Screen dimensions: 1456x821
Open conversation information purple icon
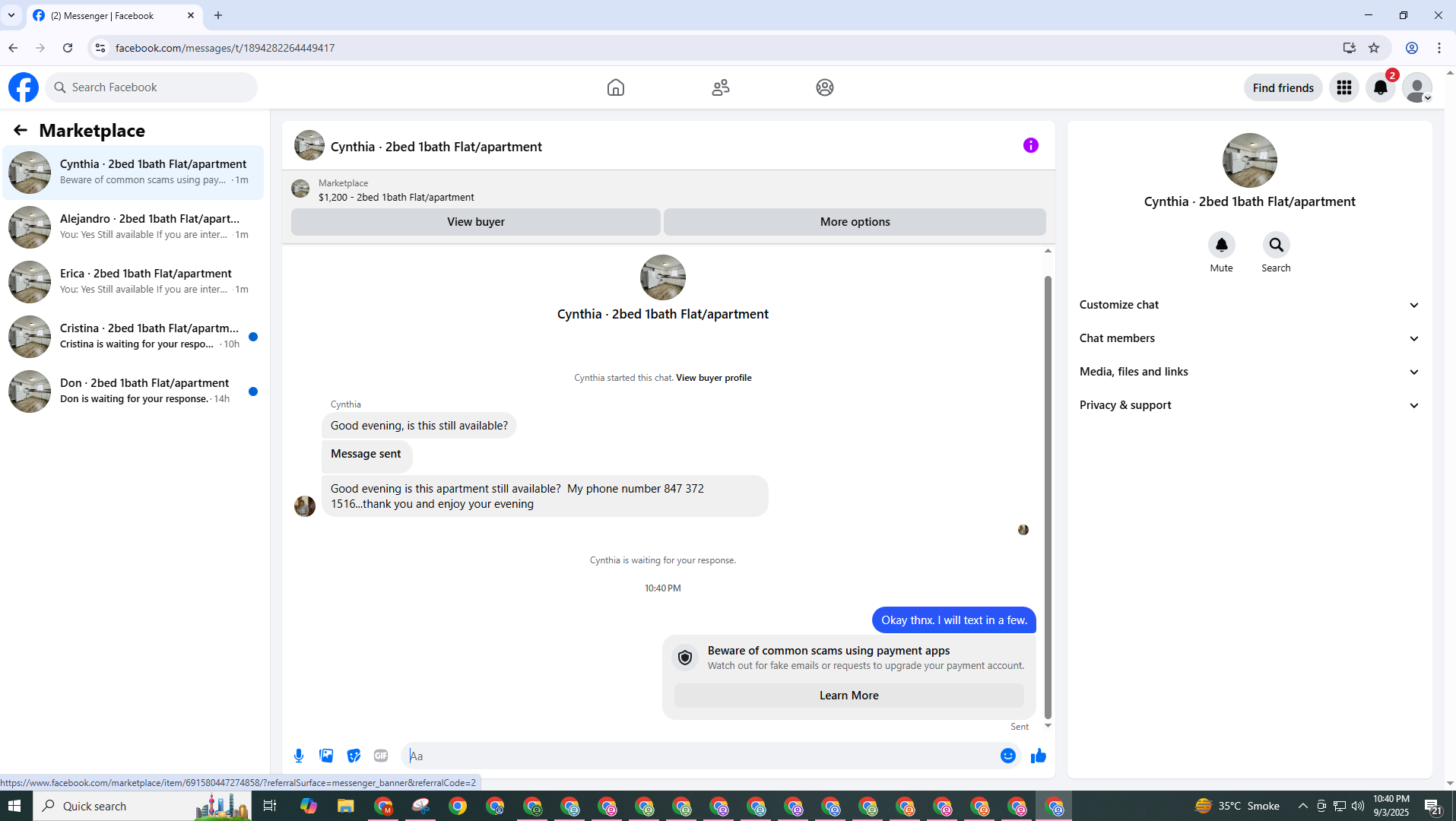tap(1031, 145)
